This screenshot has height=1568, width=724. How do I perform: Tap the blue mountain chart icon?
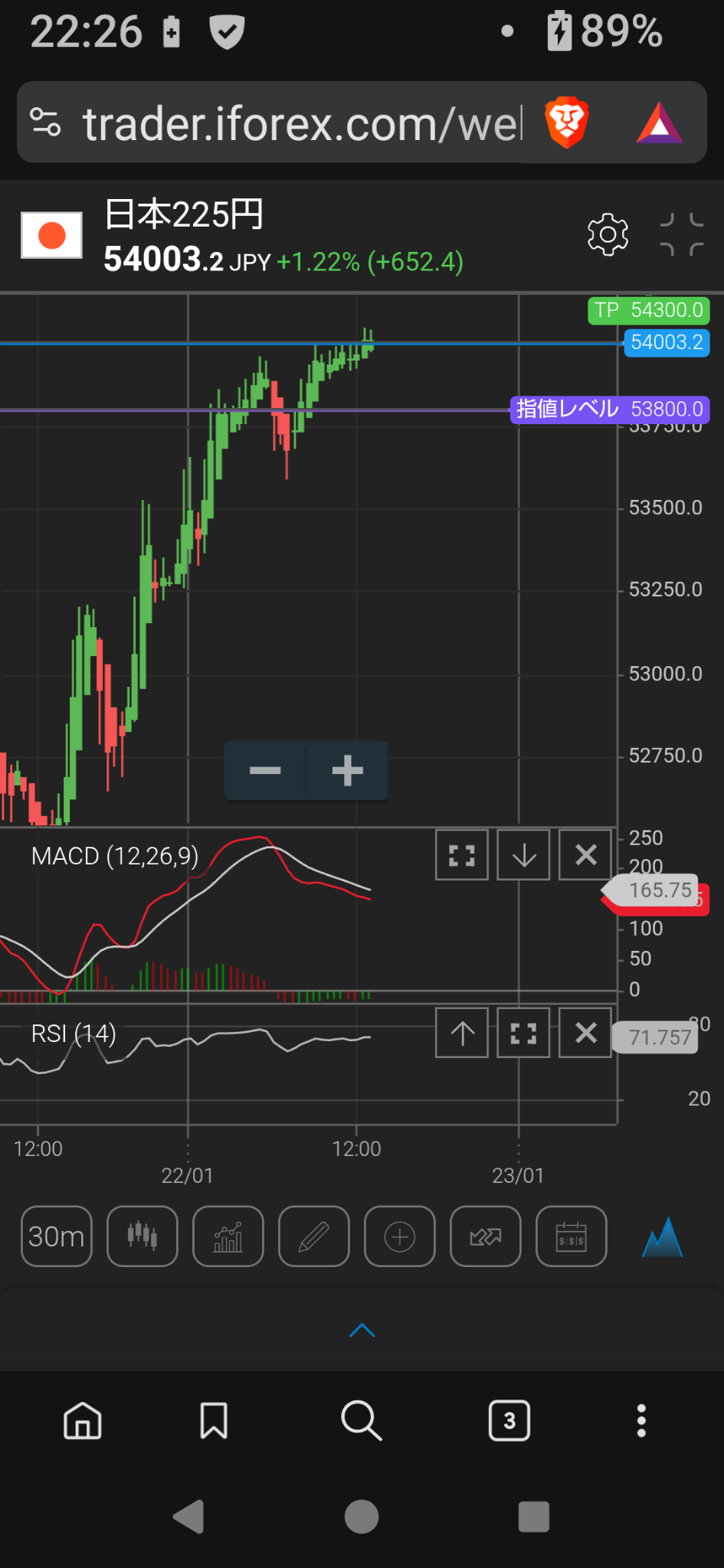pyautogui.click(x=662, y=1237)
